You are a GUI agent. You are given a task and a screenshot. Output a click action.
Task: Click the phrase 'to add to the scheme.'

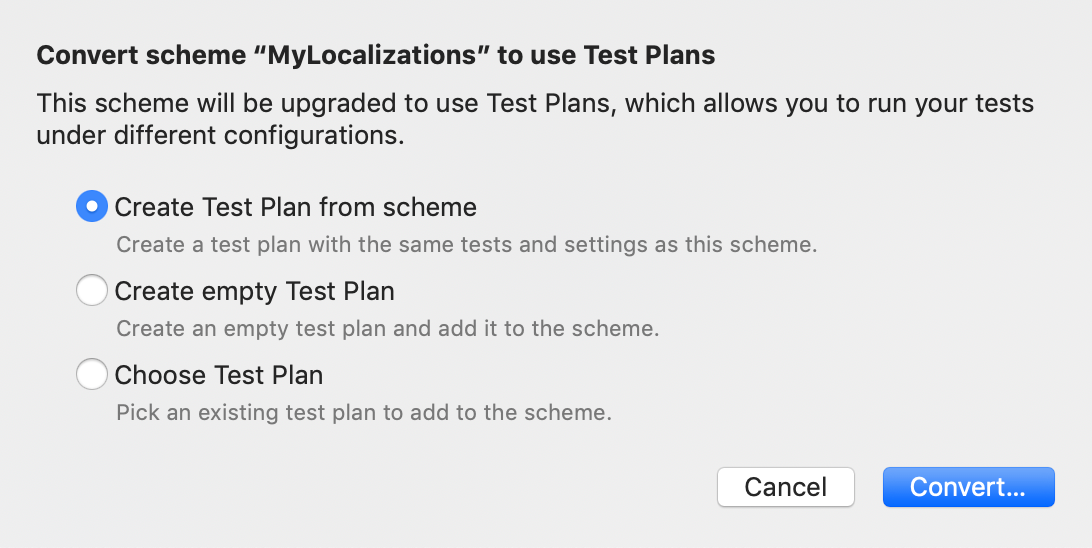[498, 413]
